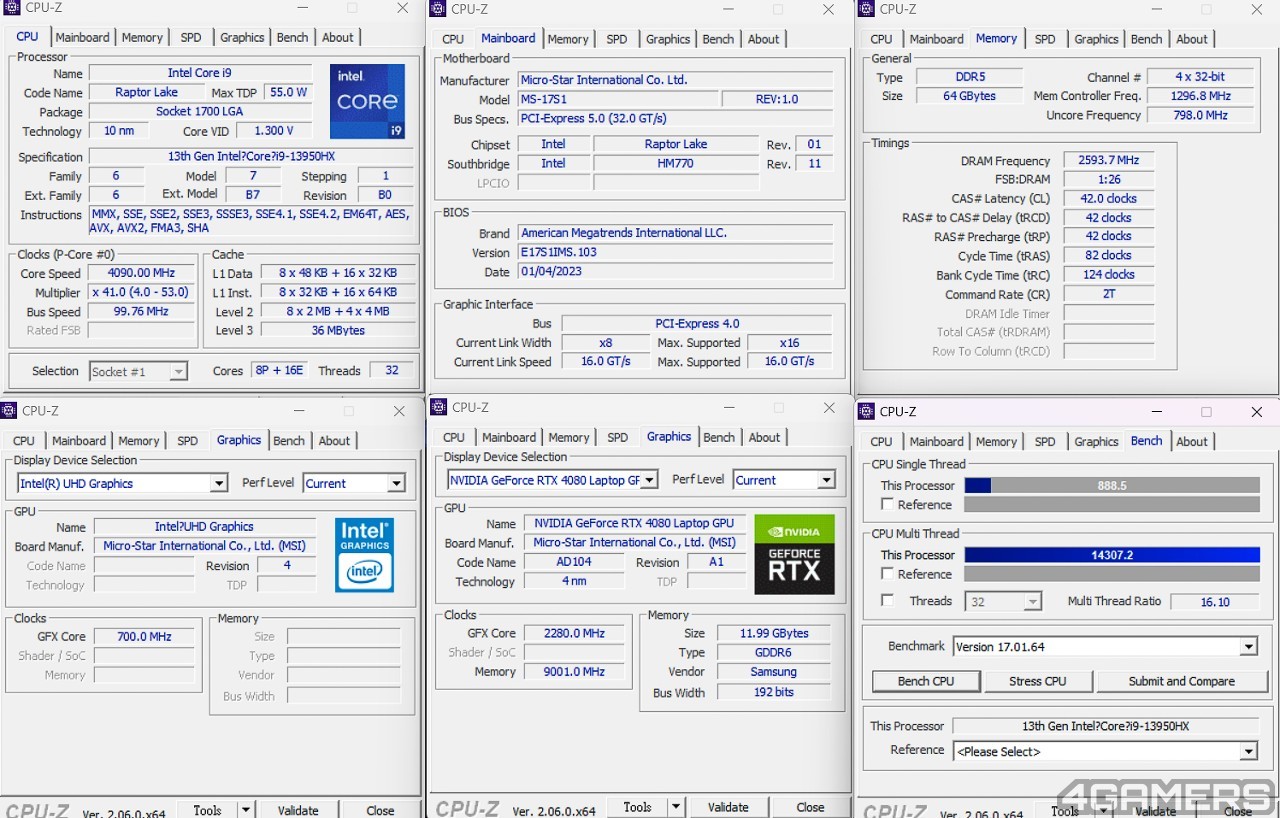This screenshot has height=818, width=1280.
Task: Click the Stress CPU button
Action: coord(1038,681)
